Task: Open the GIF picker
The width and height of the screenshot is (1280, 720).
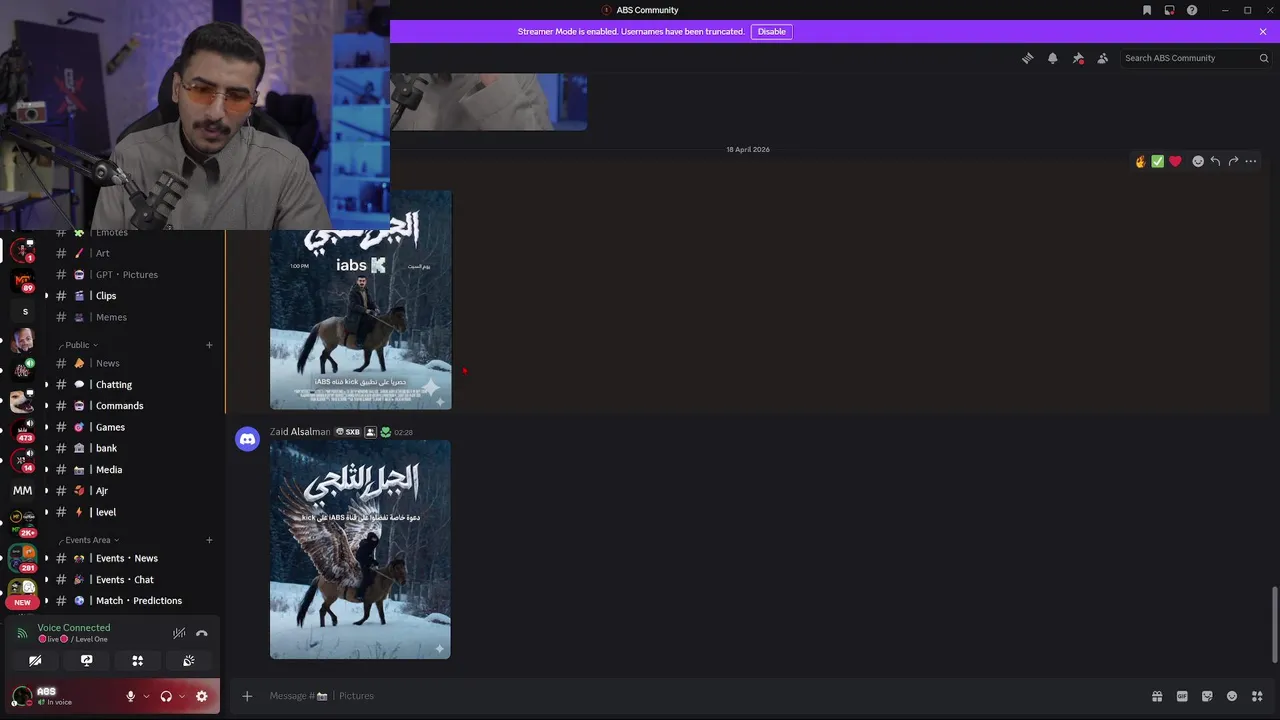Action: click(1182, 696)
